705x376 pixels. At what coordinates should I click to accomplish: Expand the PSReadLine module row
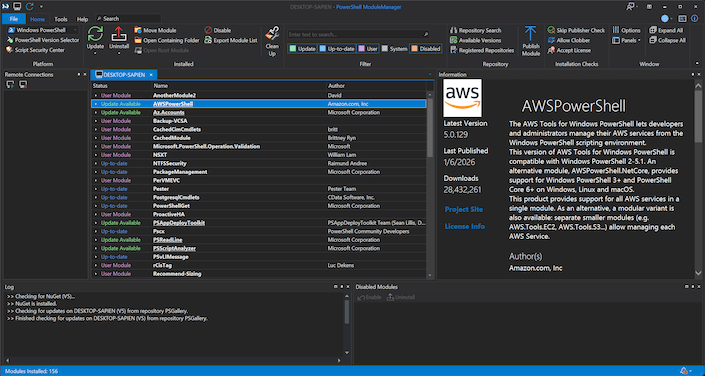96,240
